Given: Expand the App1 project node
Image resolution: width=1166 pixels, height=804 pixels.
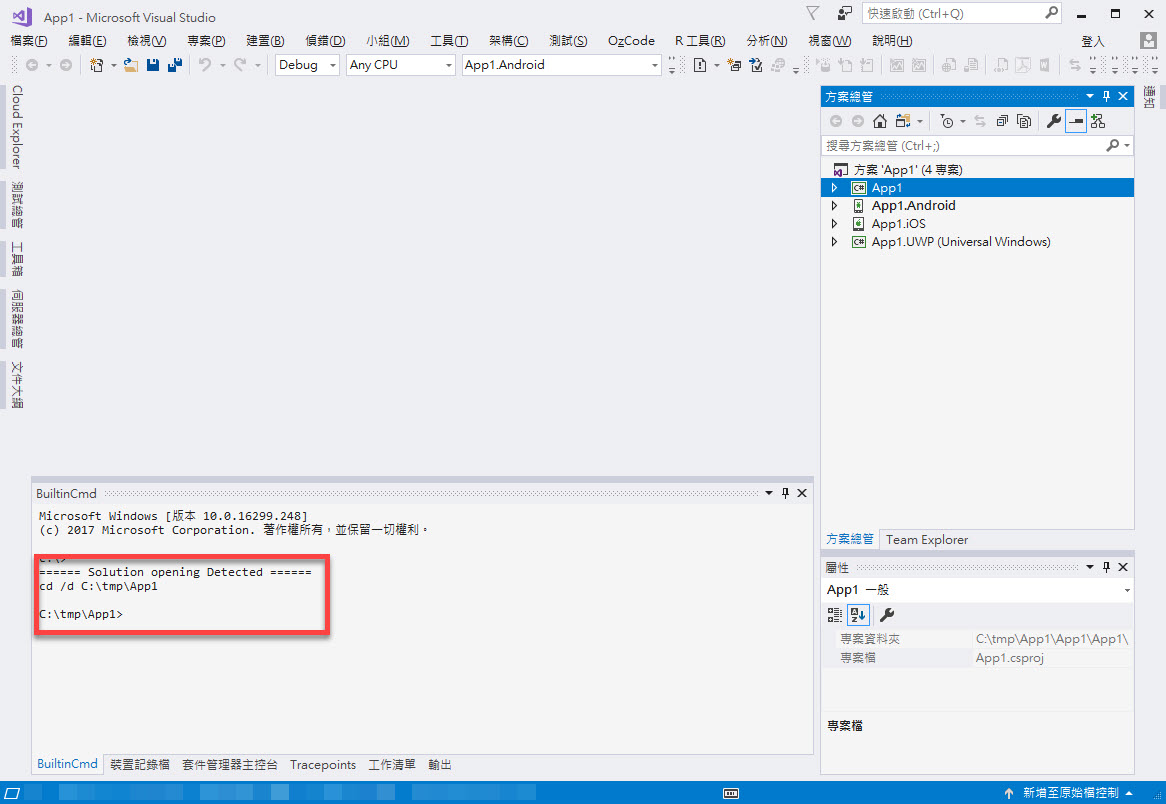Looking at the screenshot, I should pos(834,188).
